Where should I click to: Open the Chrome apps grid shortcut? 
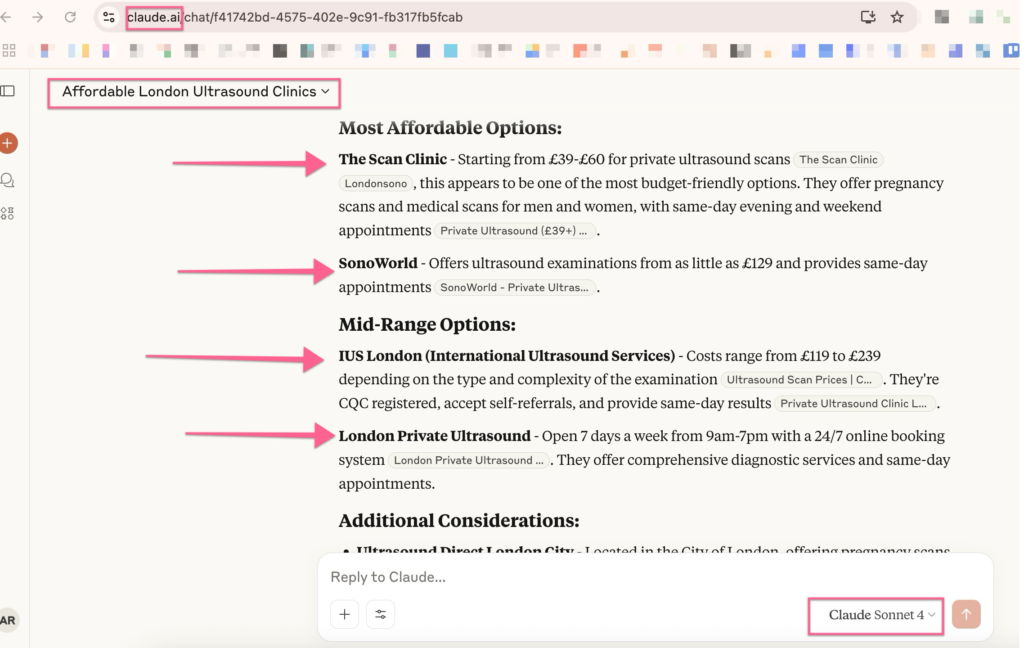(9, 50)
